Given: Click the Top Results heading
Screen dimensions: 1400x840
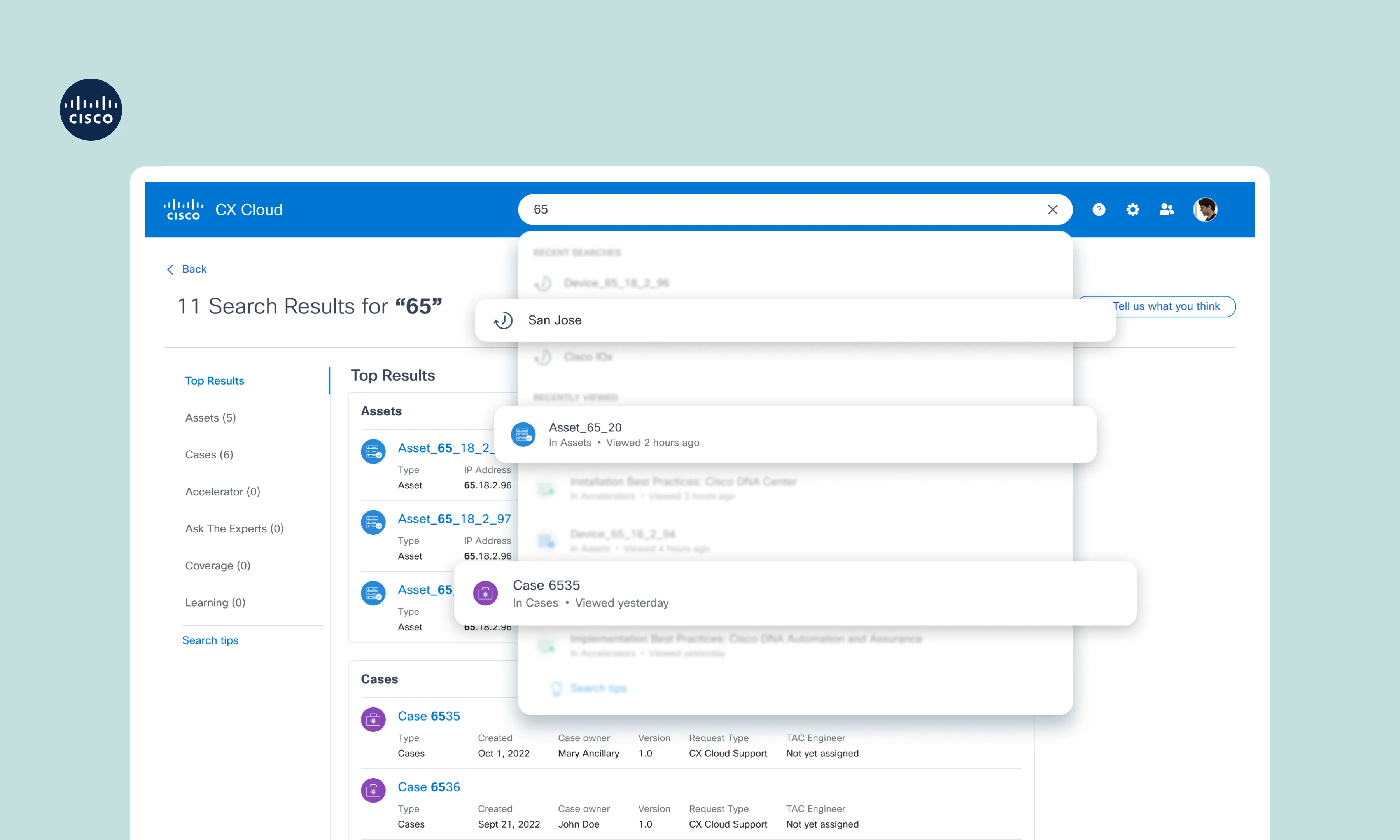Looking at the screenshot, I should [x=393, y=376].
